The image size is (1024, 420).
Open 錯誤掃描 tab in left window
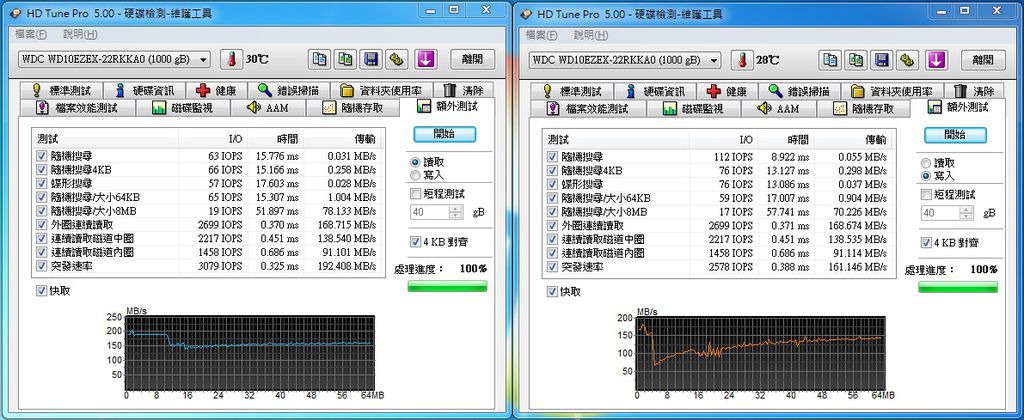point(289,91)
